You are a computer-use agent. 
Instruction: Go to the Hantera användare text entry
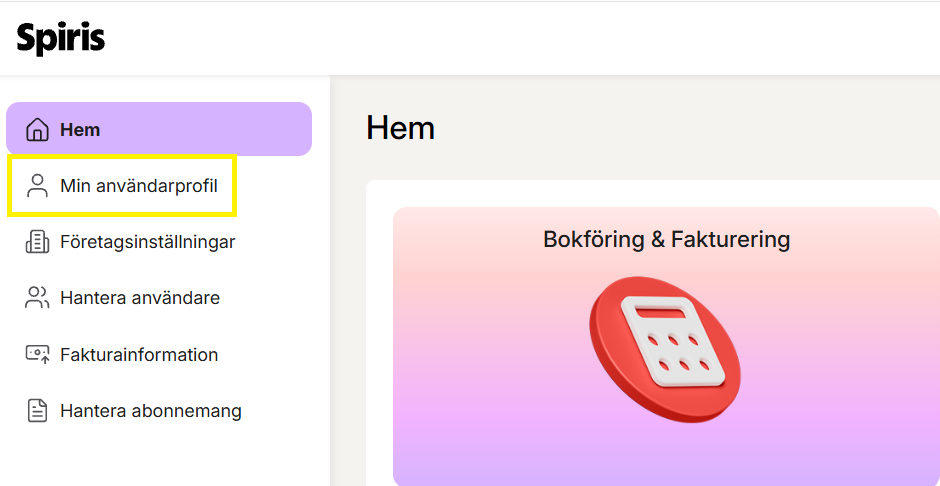point(140,298)
